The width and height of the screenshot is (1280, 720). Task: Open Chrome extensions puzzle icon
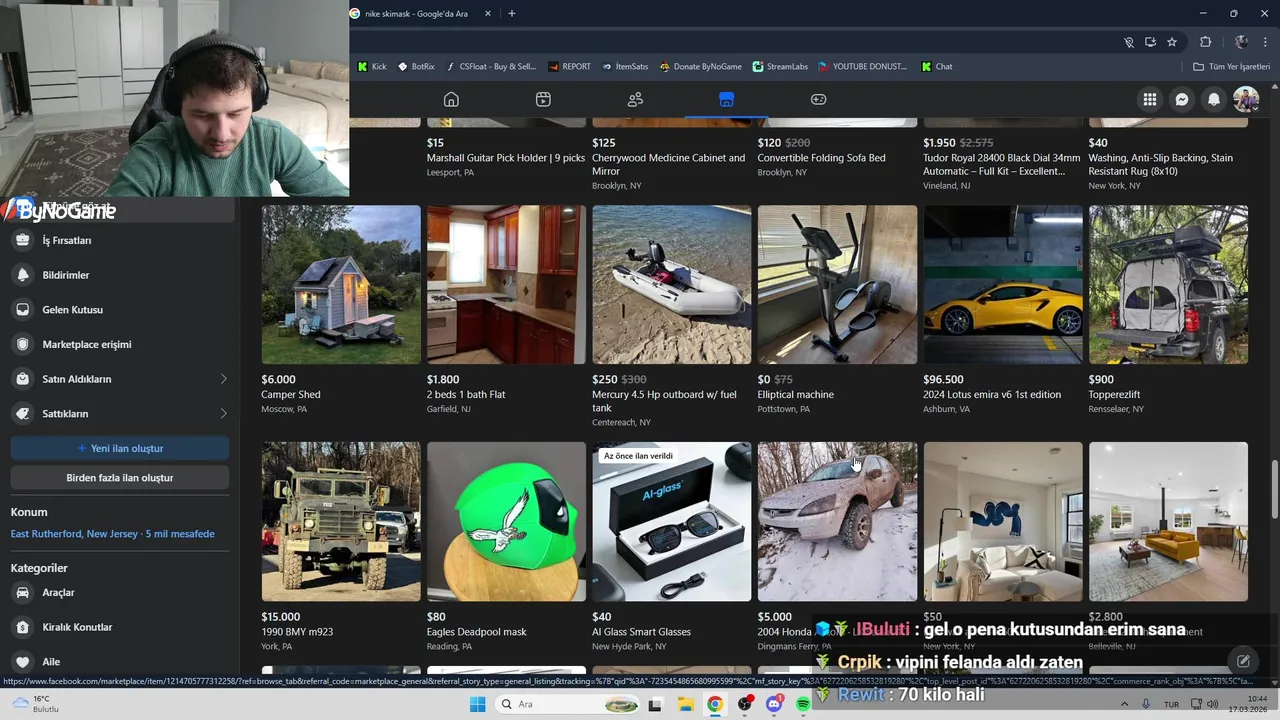pyautogui.click(x=1205, y=42)
